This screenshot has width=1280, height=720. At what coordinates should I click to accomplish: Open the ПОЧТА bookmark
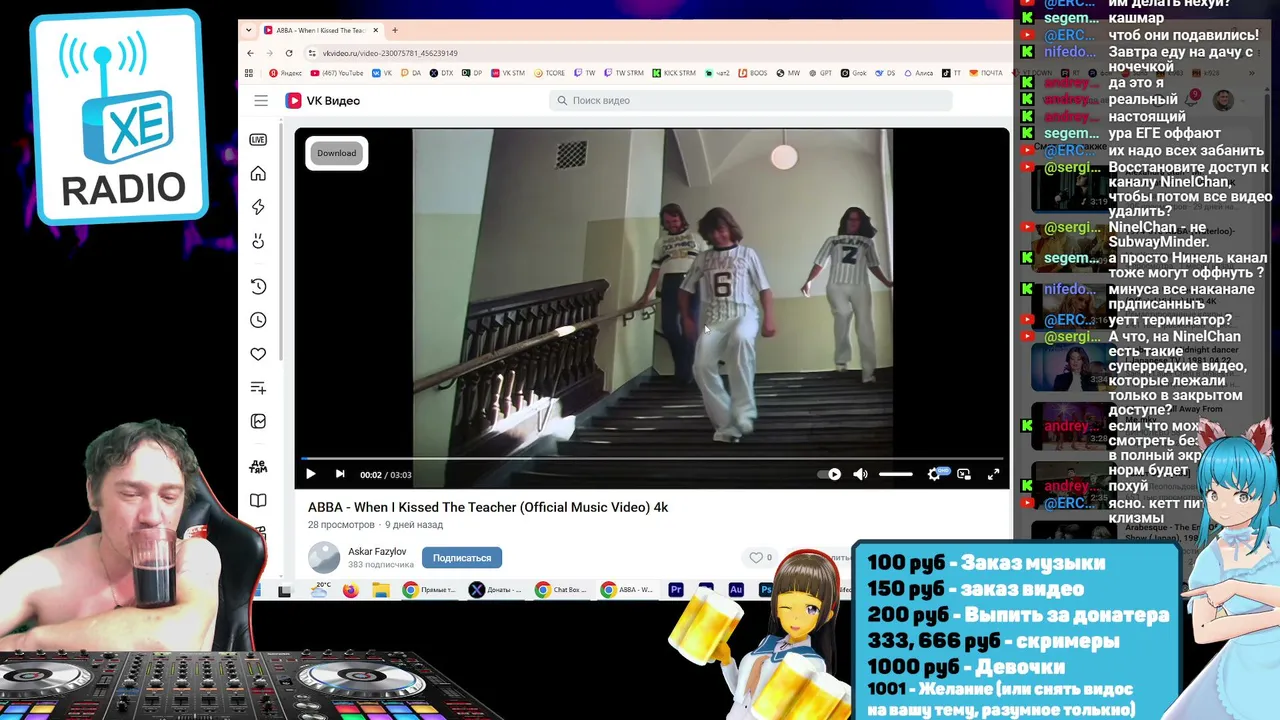coord(987,73)
